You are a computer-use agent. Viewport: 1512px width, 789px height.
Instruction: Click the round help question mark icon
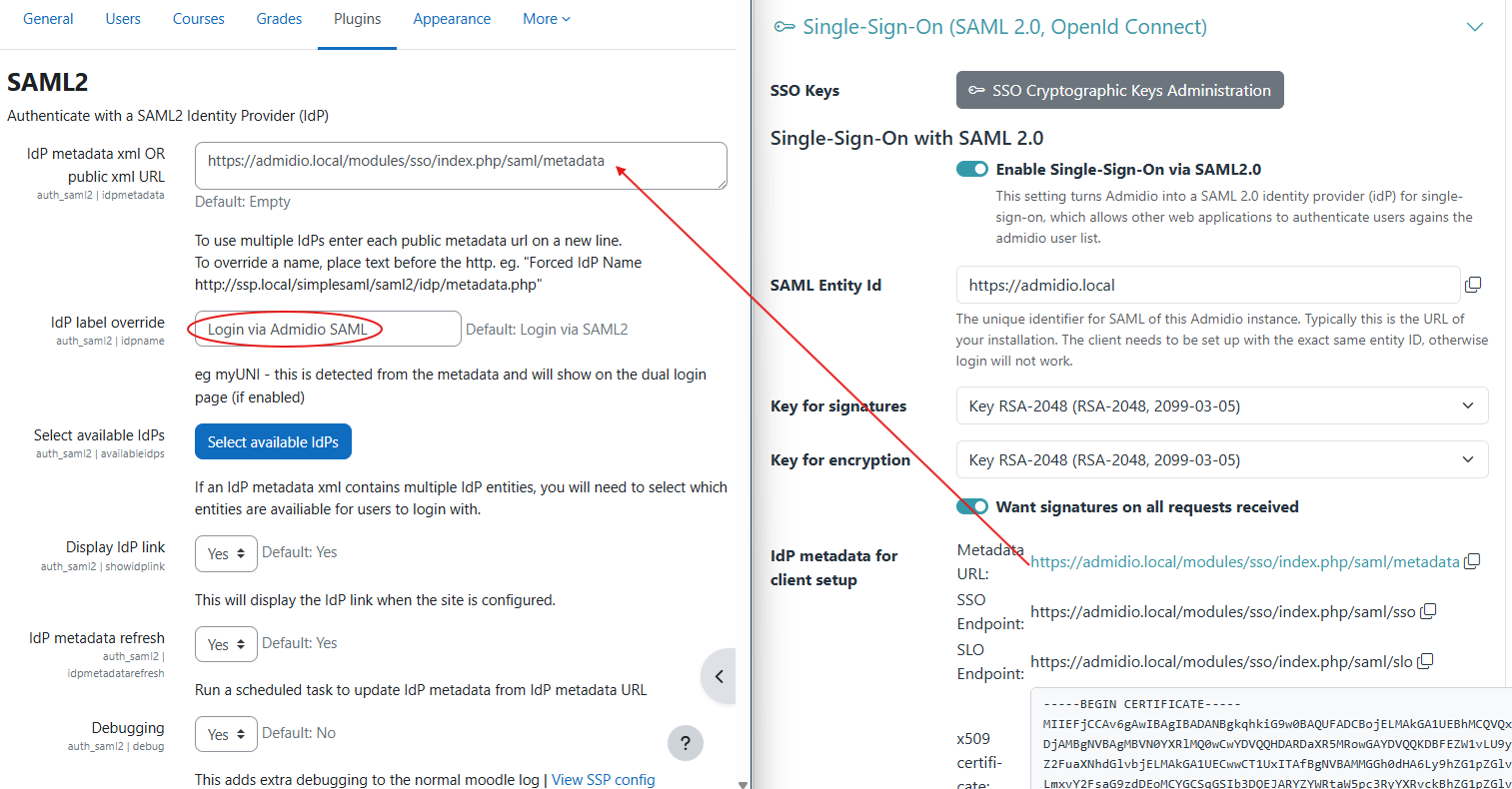[685, 742]
